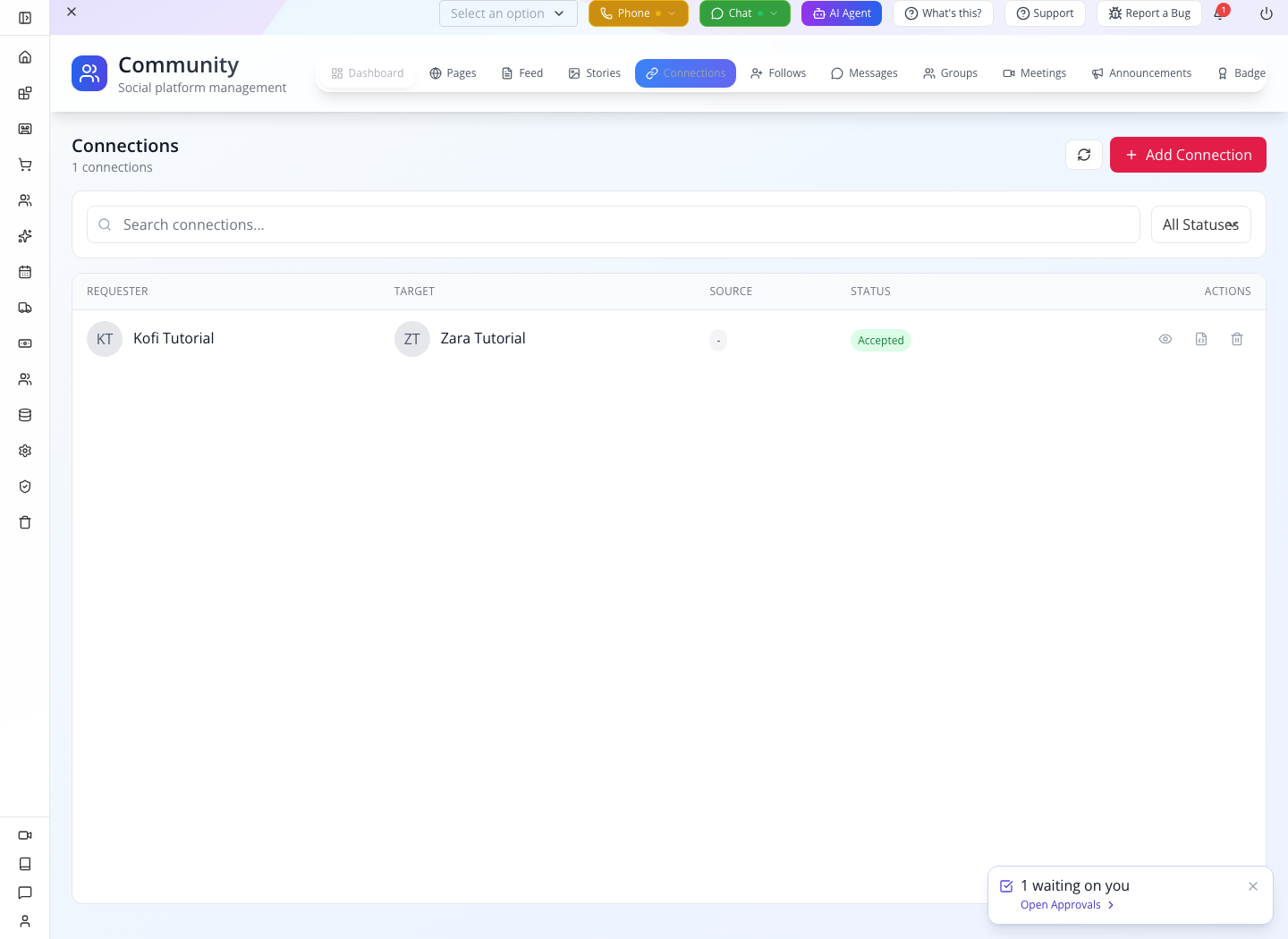This screenshot has width=1288, height=939.
Task: Dismiss the waiting on you notification
Action: [1253, 886]
